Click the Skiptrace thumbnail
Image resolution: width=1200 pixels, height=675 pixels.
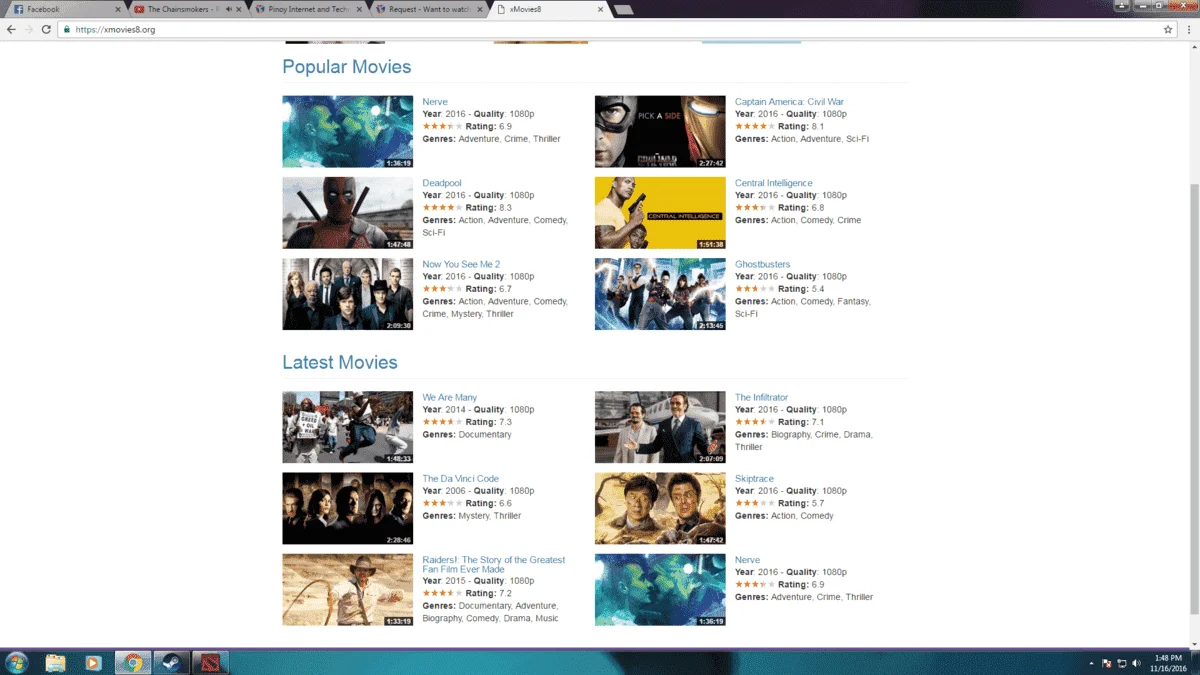(660, 508)
